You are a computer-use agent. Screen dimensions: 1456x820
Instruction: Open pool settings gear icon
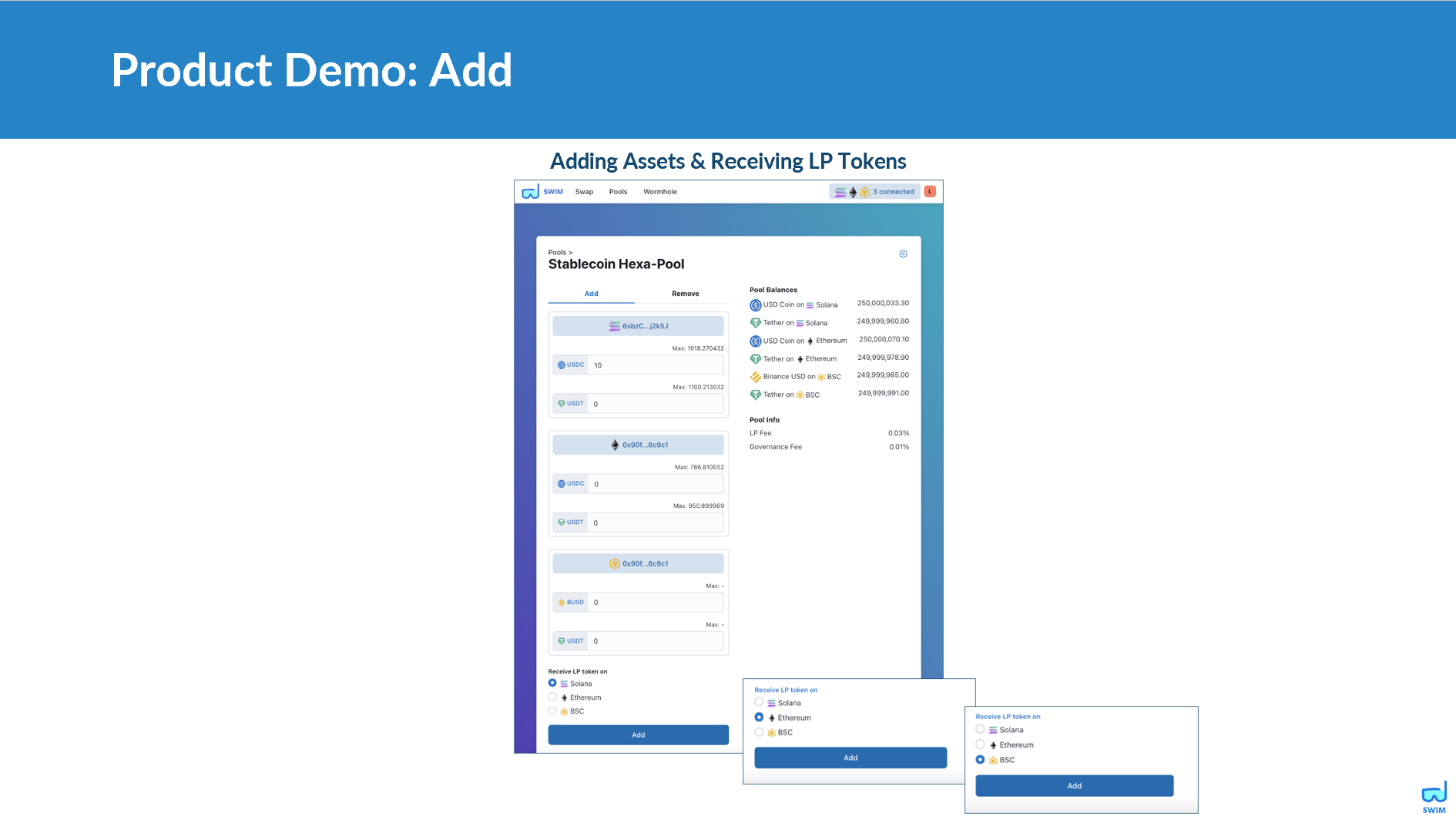click(x=903, y=254)
